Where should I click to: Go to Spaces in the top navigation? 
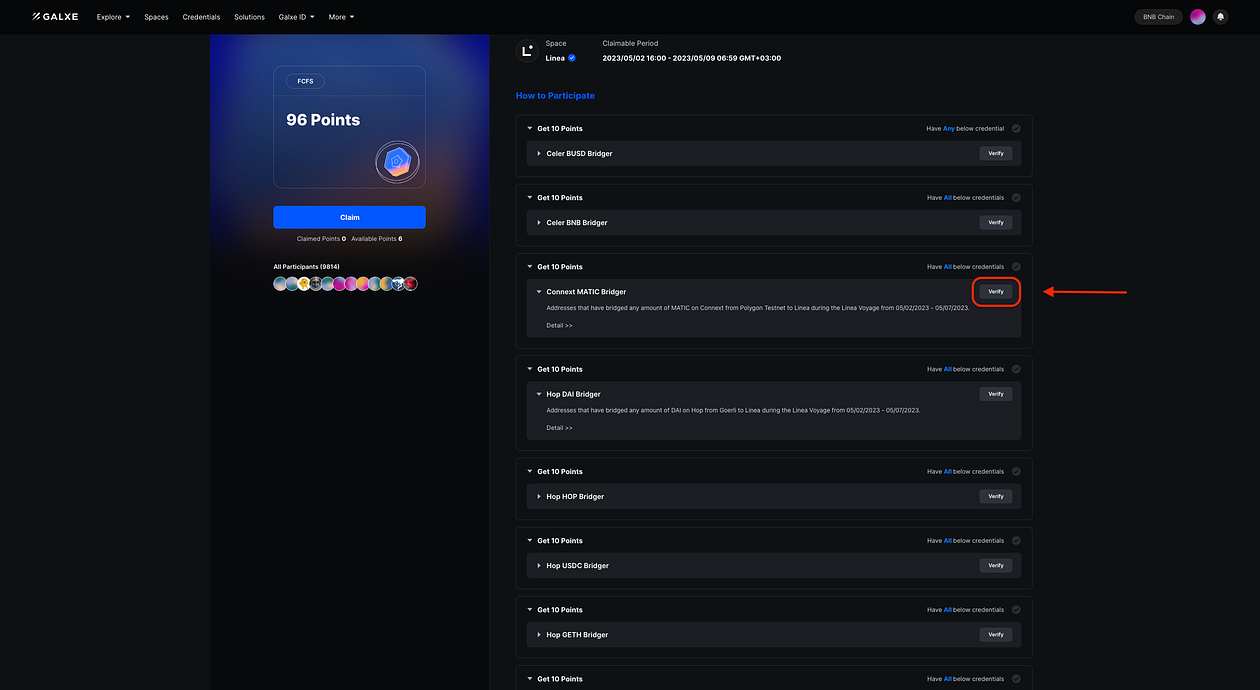coord(156,17)
